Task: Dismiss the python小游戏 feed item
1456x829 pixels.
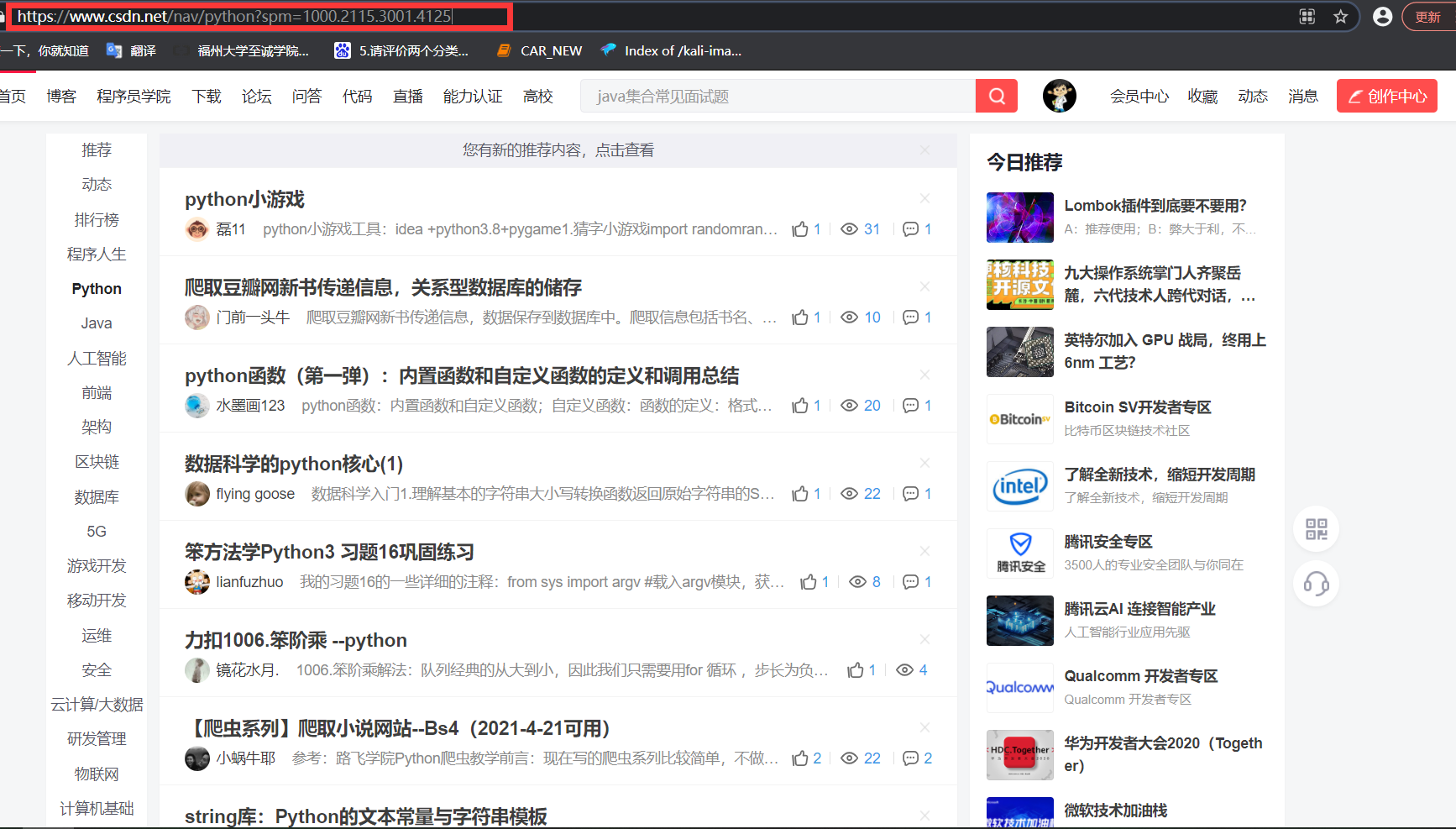Action: 924,198
